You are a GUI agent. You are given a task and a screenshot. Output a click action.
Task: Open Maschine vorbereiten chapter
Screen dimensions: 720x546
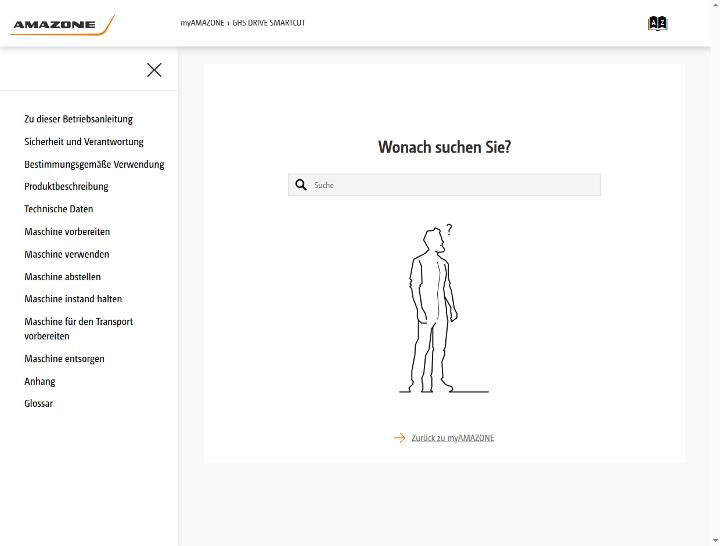(x=67, y=231)
